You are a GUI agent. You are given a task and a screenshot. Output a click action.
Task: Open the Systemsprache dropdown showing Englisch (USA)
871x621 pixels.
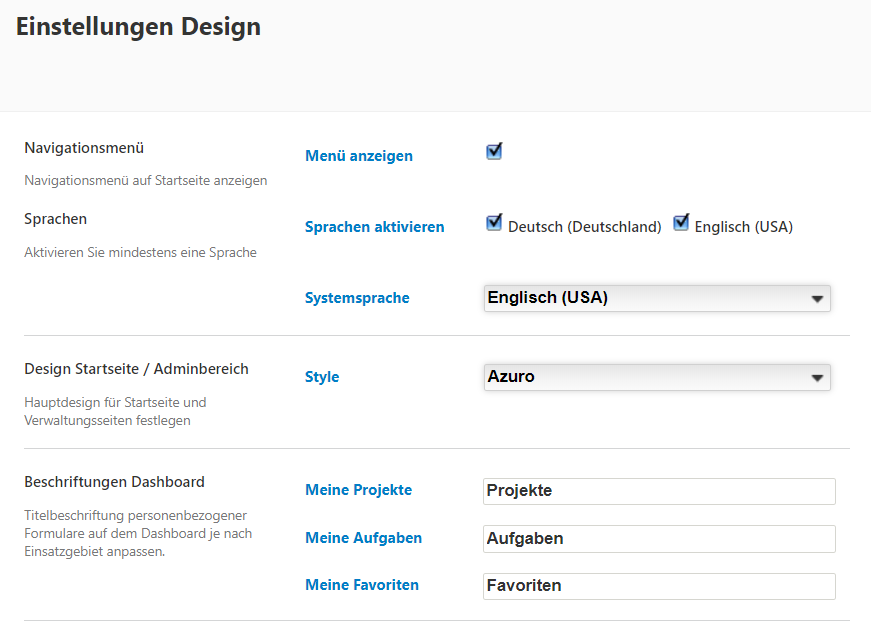pos(656,298)
